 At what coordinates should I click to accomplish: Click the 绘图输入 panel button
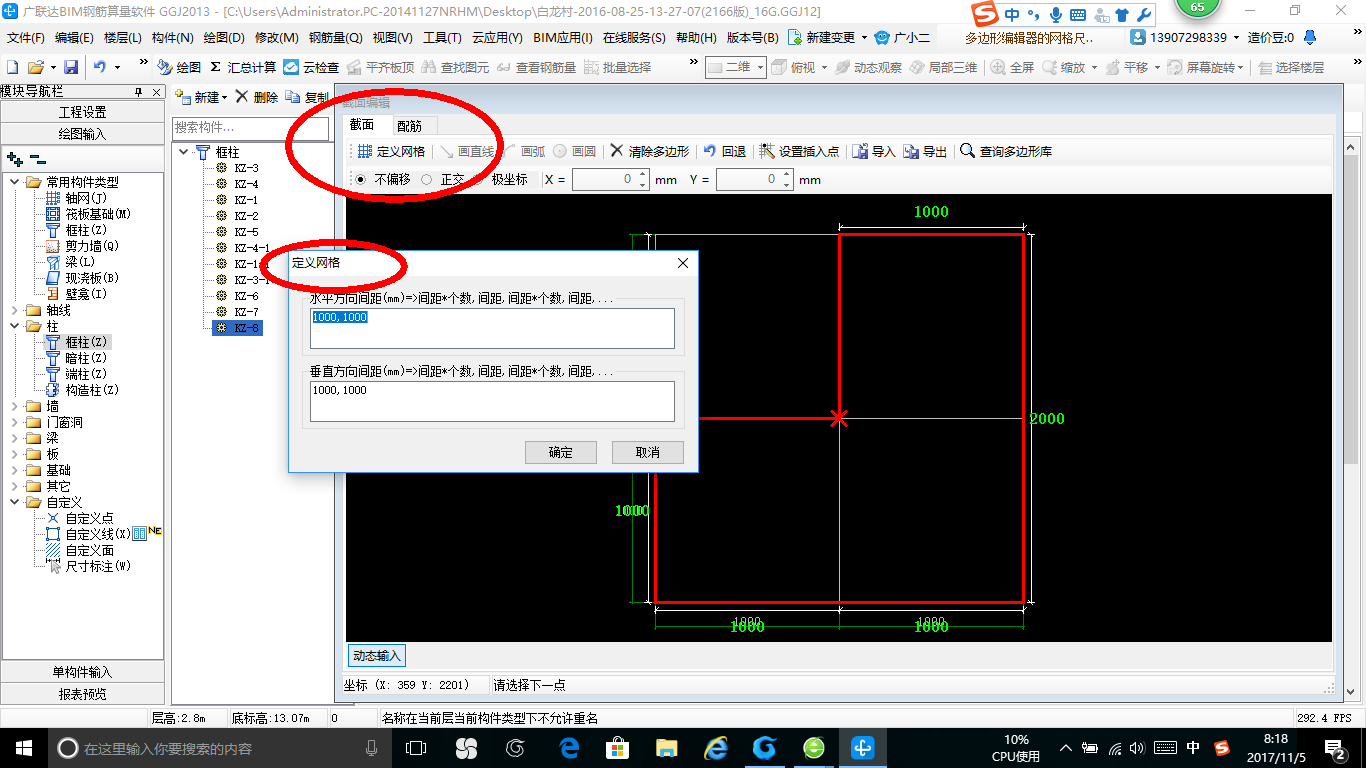point(82,134)
